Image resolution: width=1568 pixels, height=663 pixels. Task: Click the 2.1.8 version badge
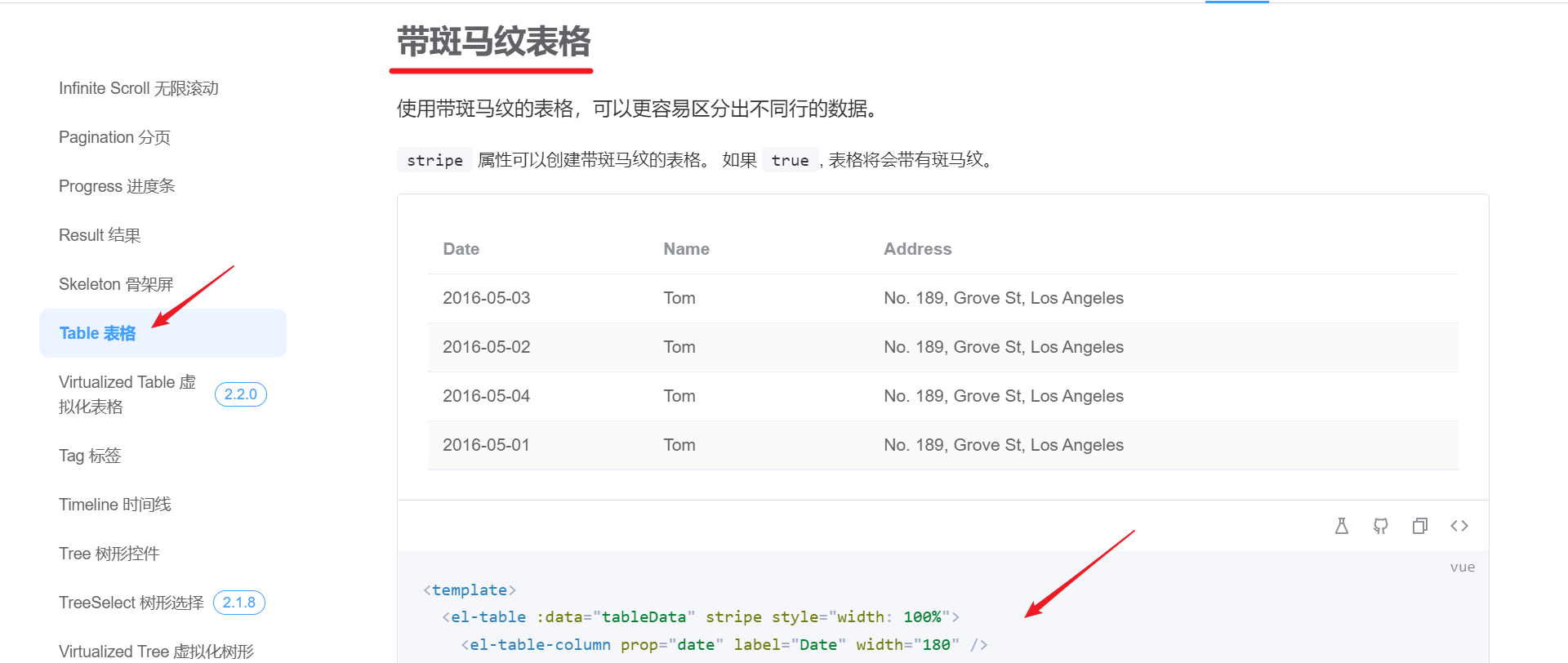point(239,603)
